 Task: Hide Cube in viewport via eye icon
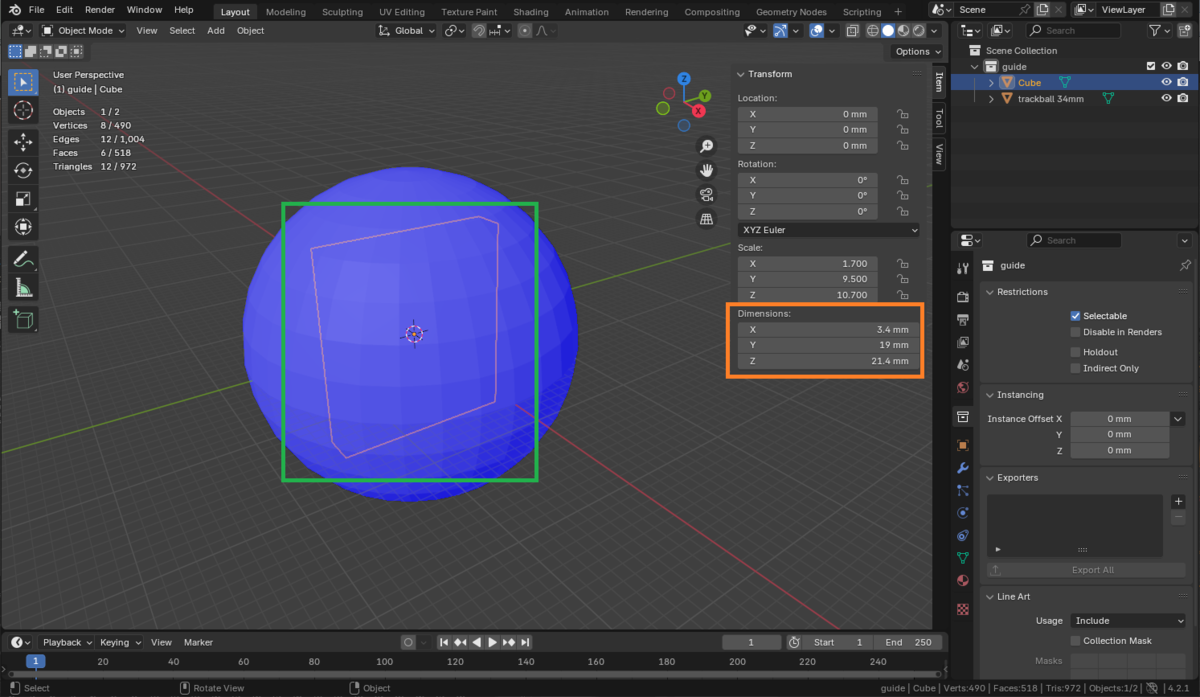click(1166, 83)
